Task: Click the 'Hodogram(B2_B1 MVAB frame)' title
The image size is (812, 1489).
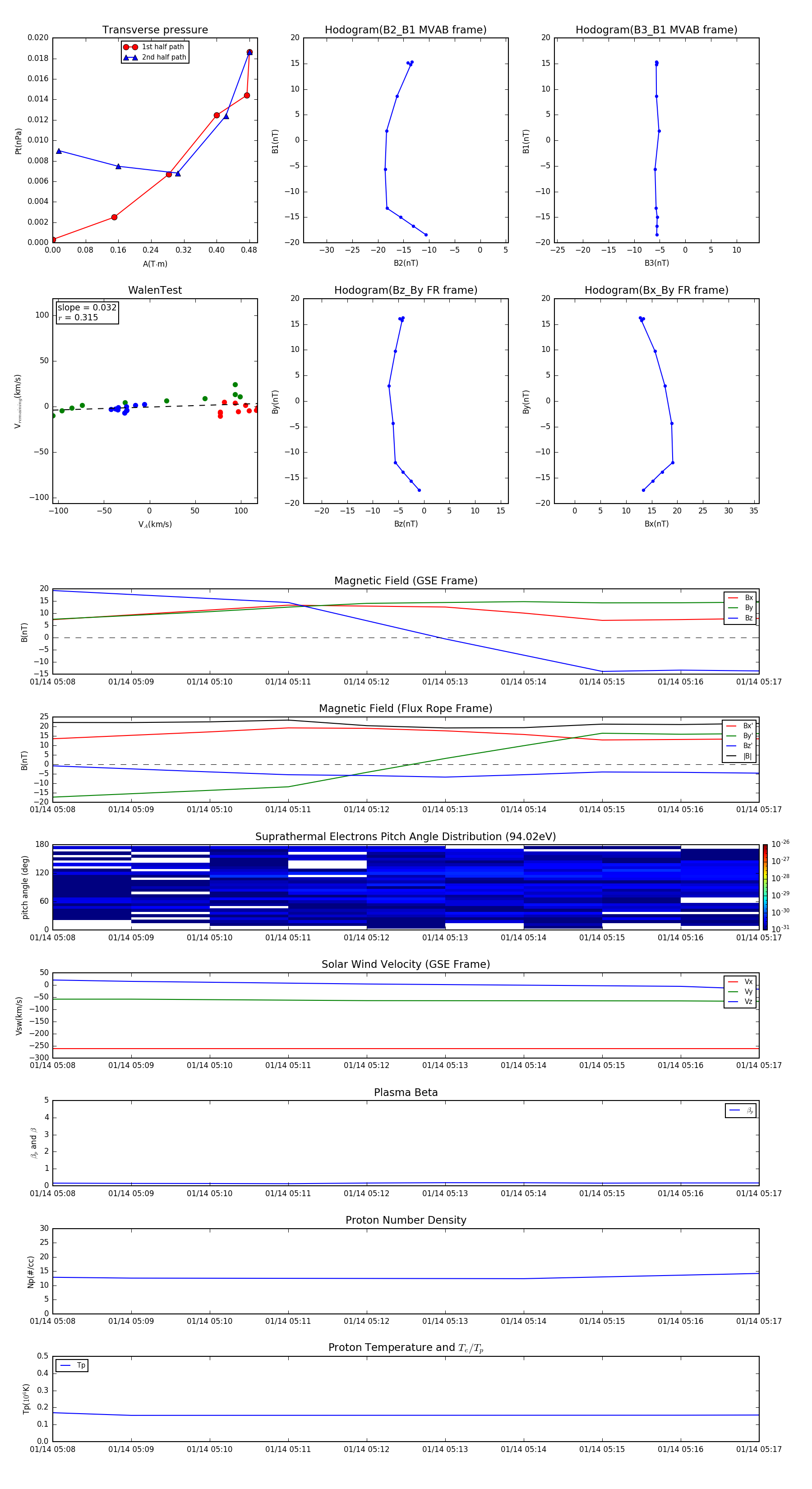Action: 406,30
